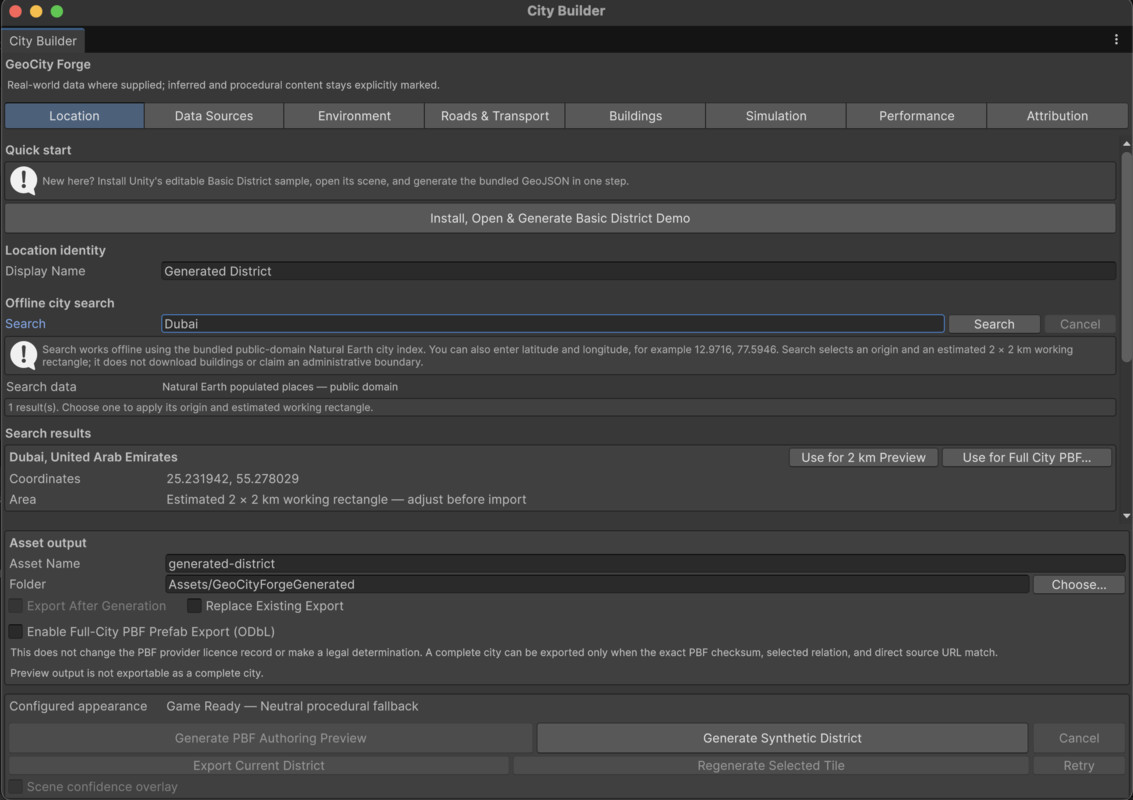
Task: Click Export Current District
Action: pyautogui.click(x=259, y=765)
